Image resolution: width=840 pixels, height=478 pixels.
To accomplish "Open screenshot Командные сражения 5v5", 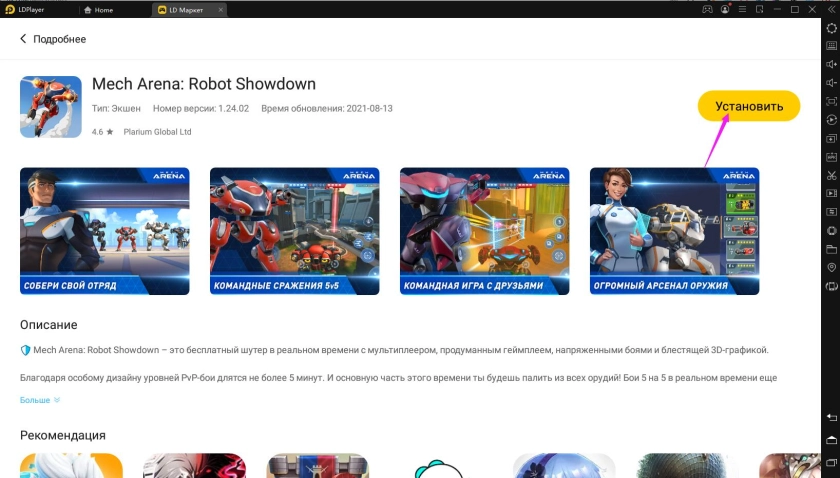I will point(295,231).
